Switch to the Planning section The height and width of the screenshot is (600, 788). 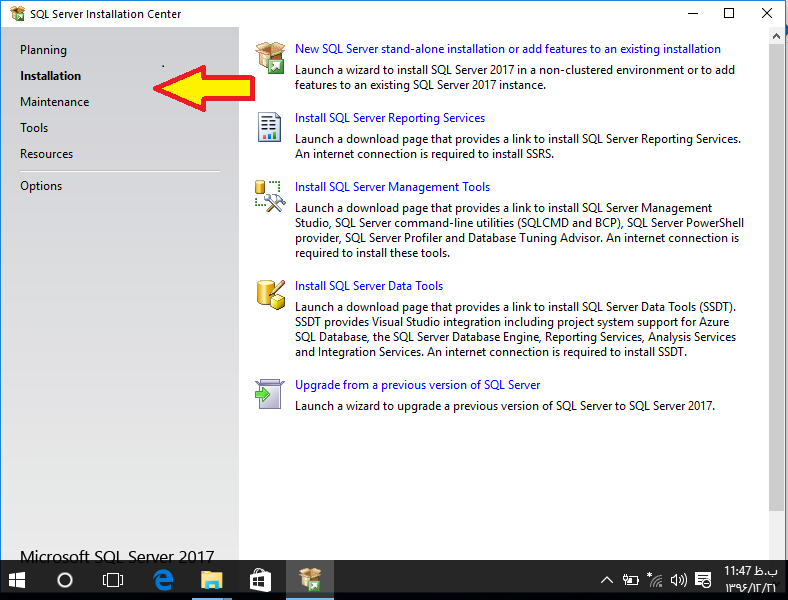(x=43, y=50)
